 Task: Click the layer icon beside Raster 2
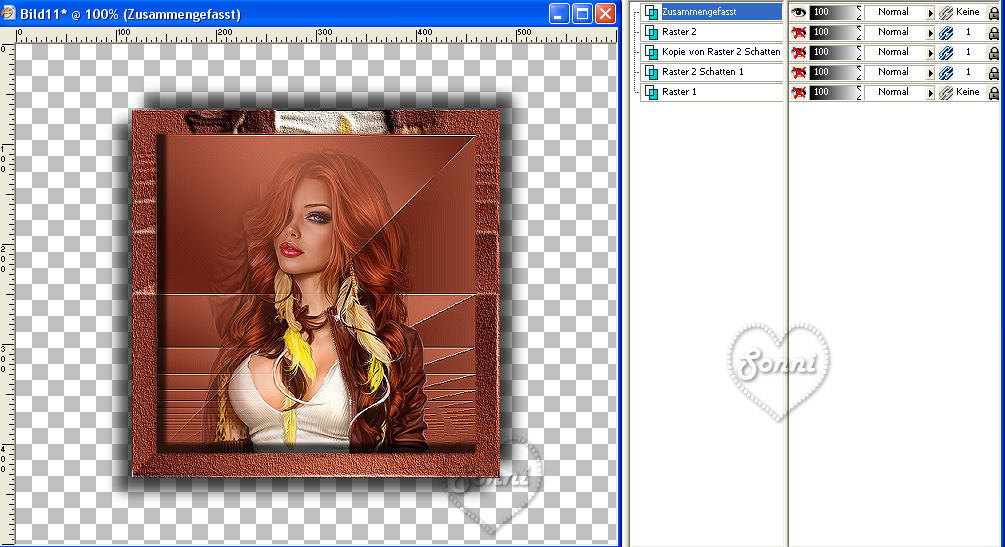(651, 32)
